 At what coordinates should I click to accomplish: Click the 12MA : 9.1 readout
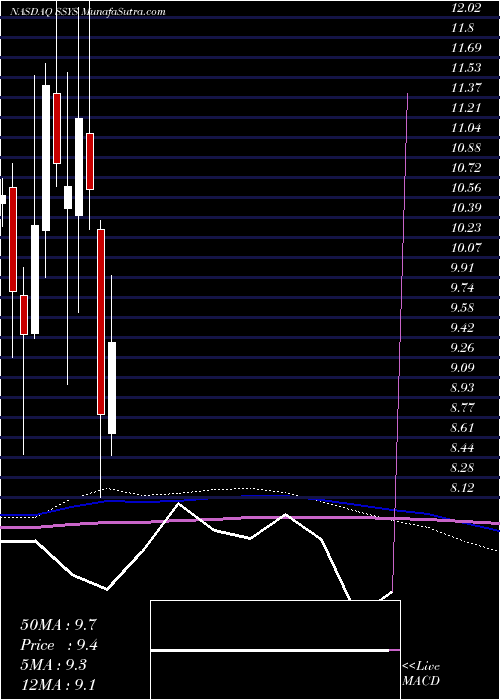tap(58, 684)
